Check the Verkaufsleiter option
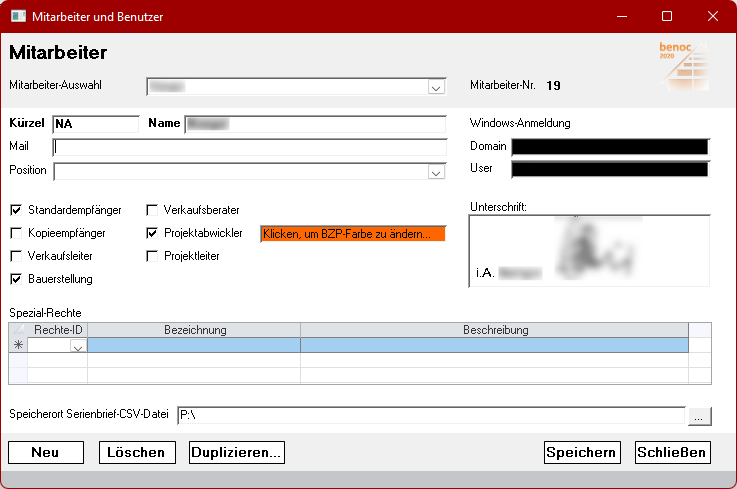This screenshot has width=737, height=489. 16,256
